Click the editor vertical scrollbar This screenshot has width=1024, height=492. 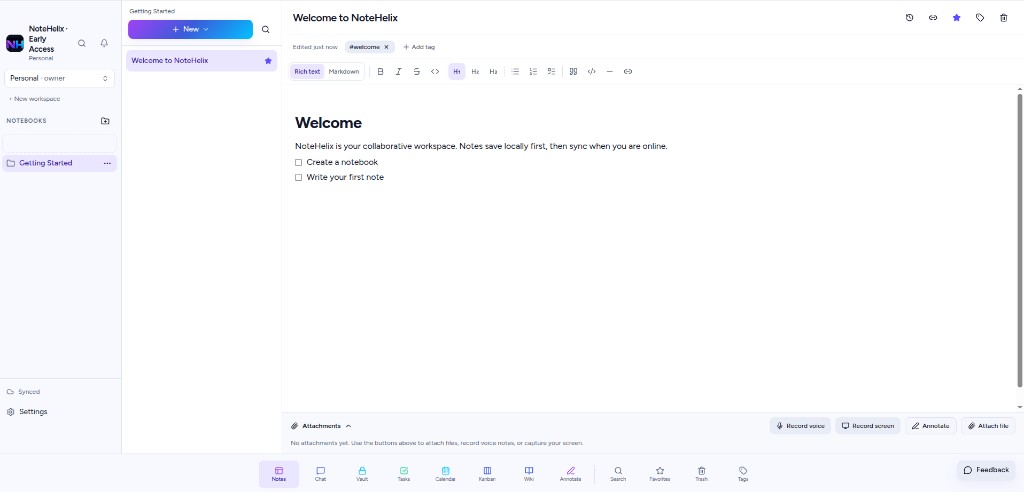[x=1020, y=240]
